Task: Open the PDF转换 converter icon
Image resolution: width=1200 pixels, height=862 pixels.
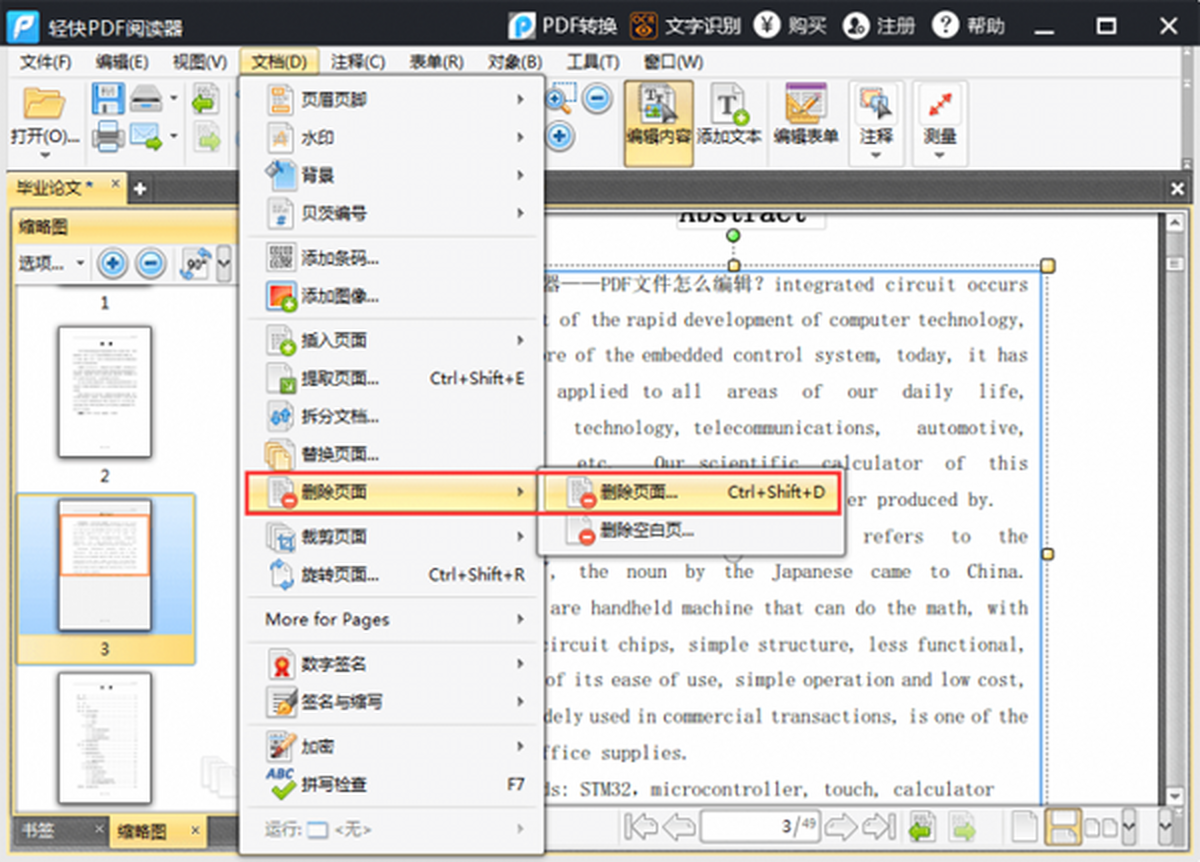Action: (x=522, y=25)
